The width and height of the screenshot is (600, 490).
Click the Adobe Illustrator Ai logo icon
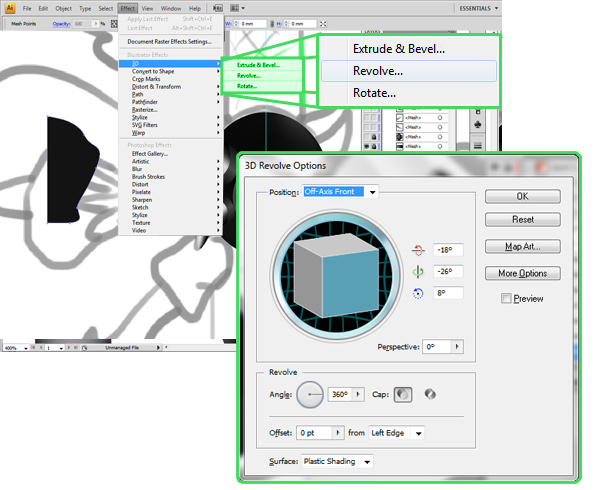[10, 8]
